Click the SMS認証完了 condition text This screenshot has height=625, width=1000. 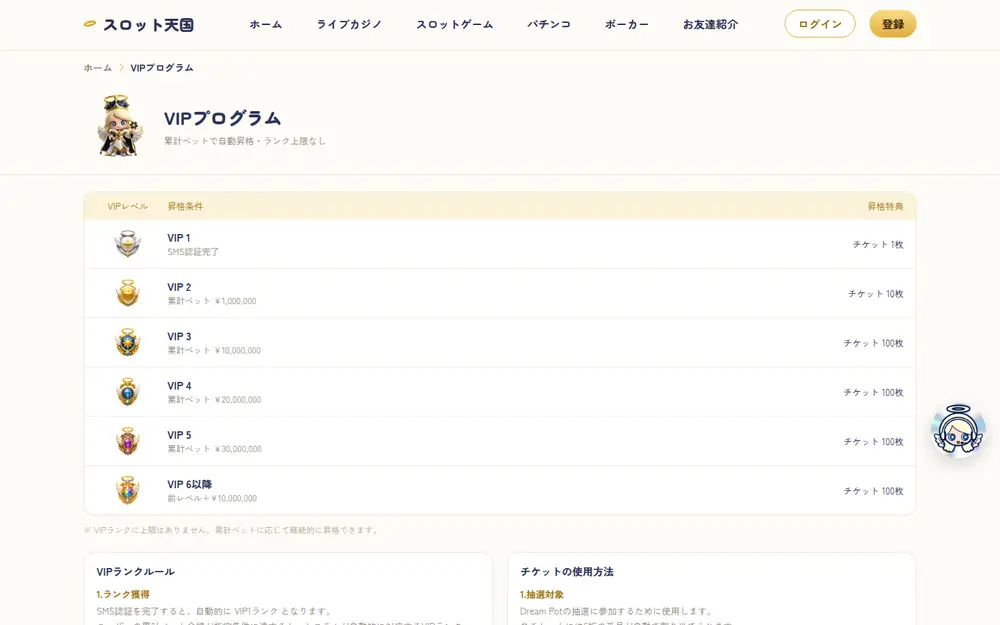click(x=193, y=252)
